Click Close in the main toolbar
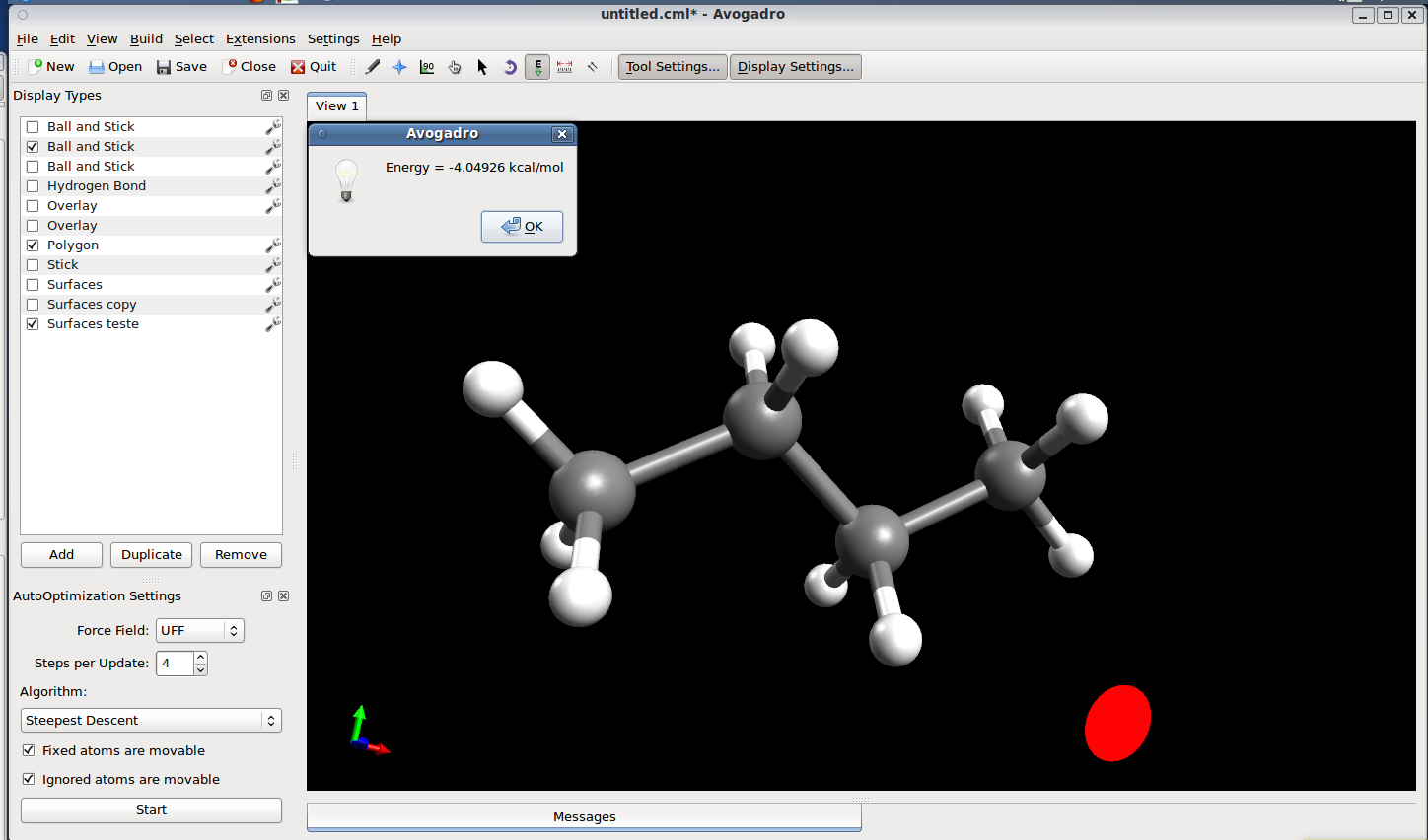Image resolution: width=1428 pixels, height=840 pixels. coord(250,67)
